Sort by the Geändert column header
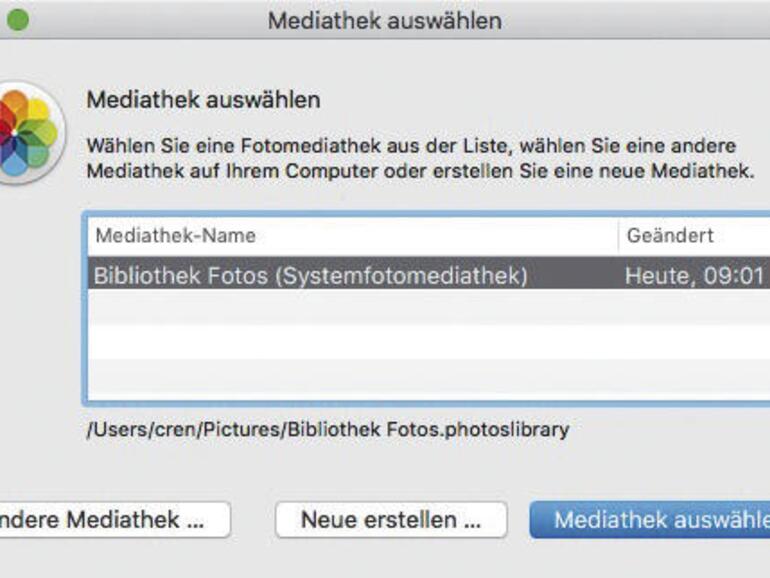The image size is (770, 578). click(670, 236)
